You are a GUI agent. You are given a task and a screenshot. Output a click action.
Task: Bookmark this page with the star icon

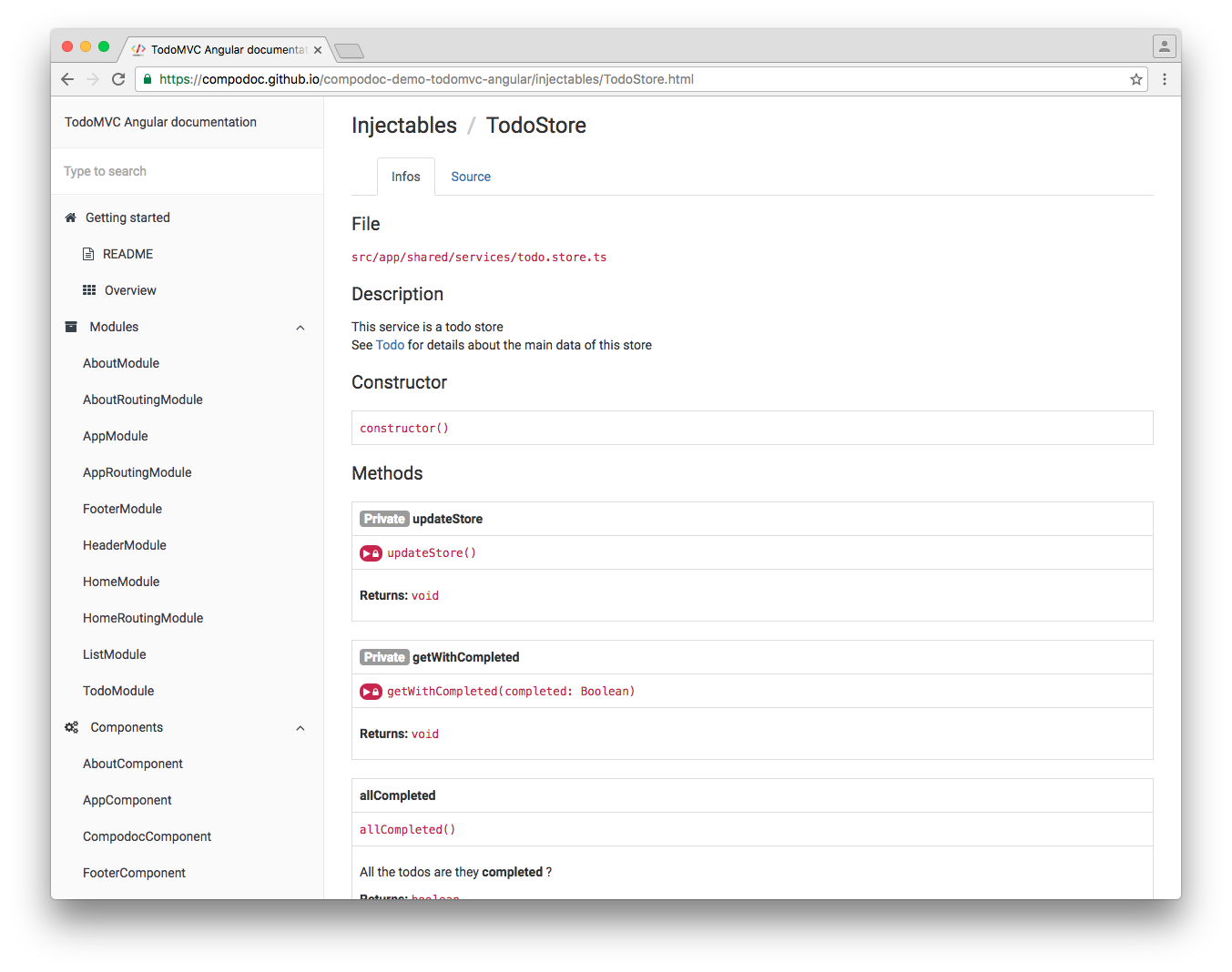(x=1136, y=79)
